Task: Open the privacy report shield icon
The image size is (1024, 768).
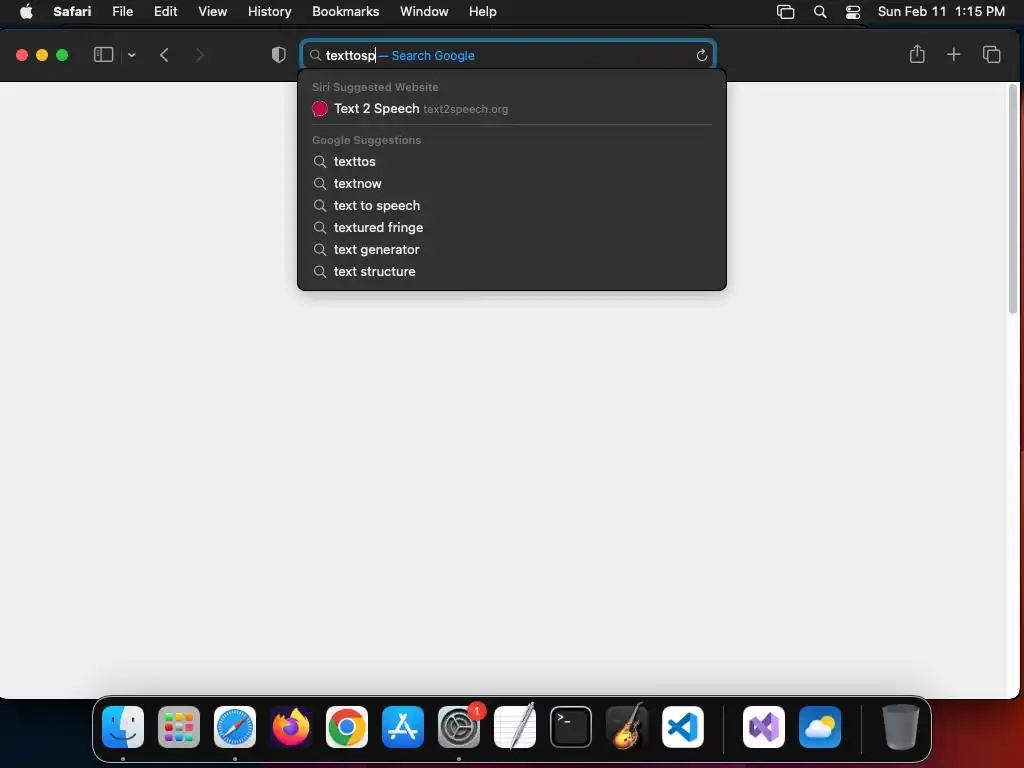Action: [x=279, y=55]
